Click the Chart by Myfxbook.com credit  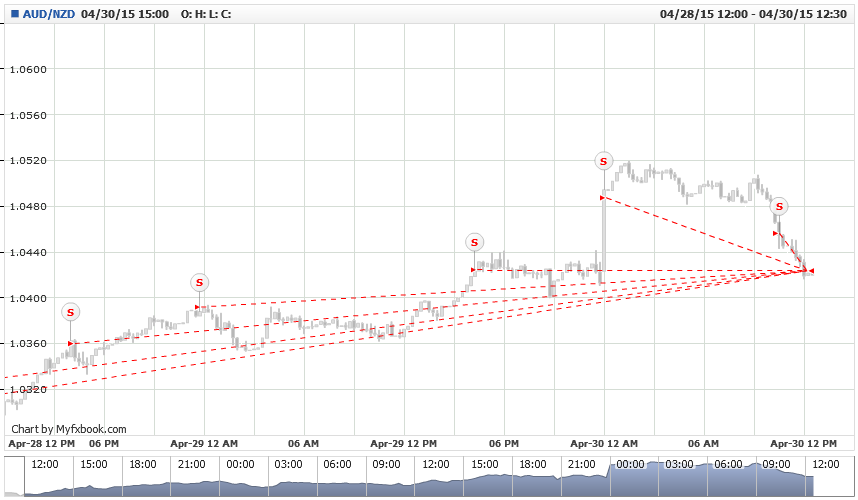click(68, 429)
